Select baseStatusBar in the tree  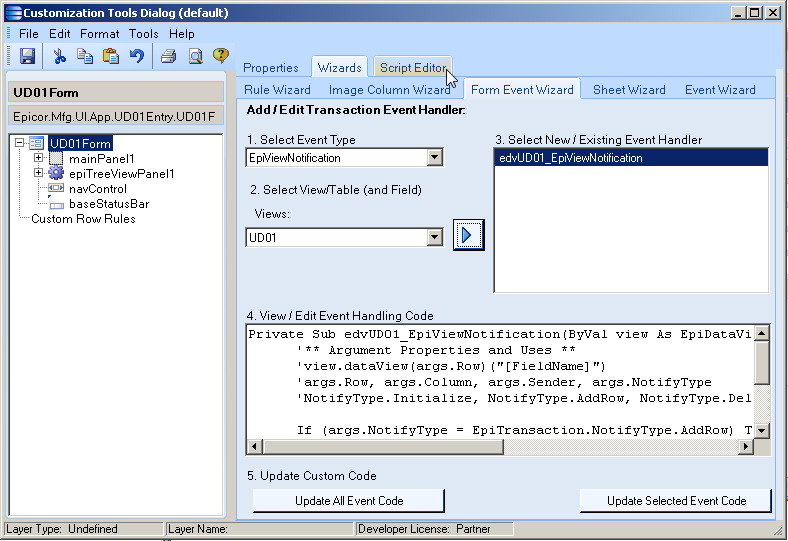click(x=109, y=204)
